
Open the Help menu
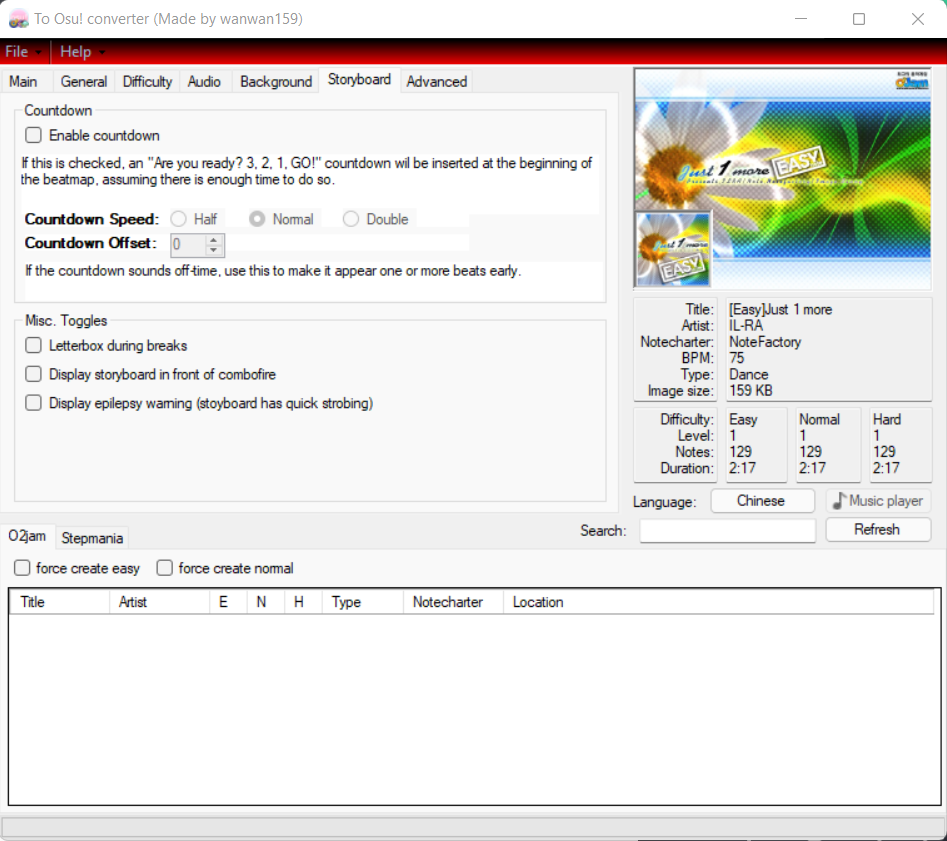pos(82,52)
